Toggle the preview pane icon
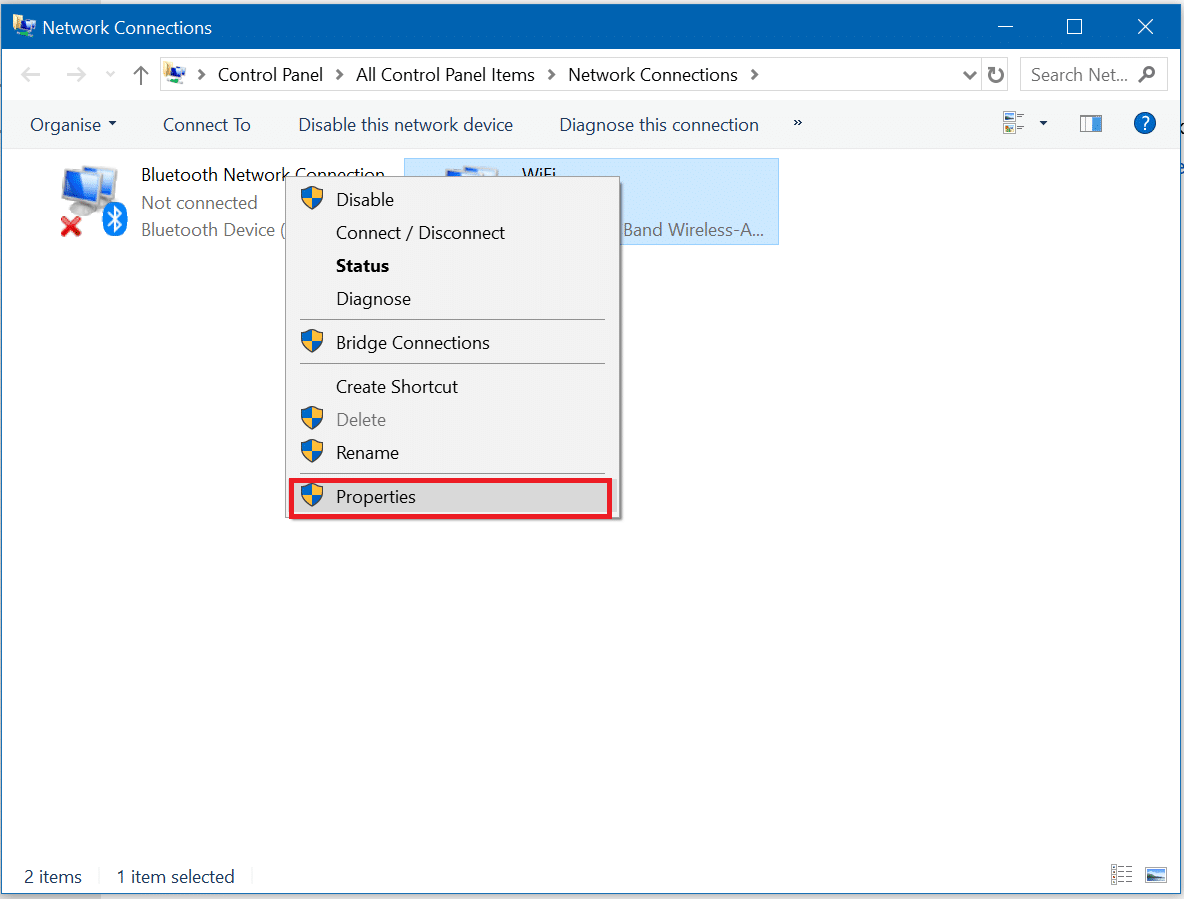Screen dimensions: 1184x899 1091,124
